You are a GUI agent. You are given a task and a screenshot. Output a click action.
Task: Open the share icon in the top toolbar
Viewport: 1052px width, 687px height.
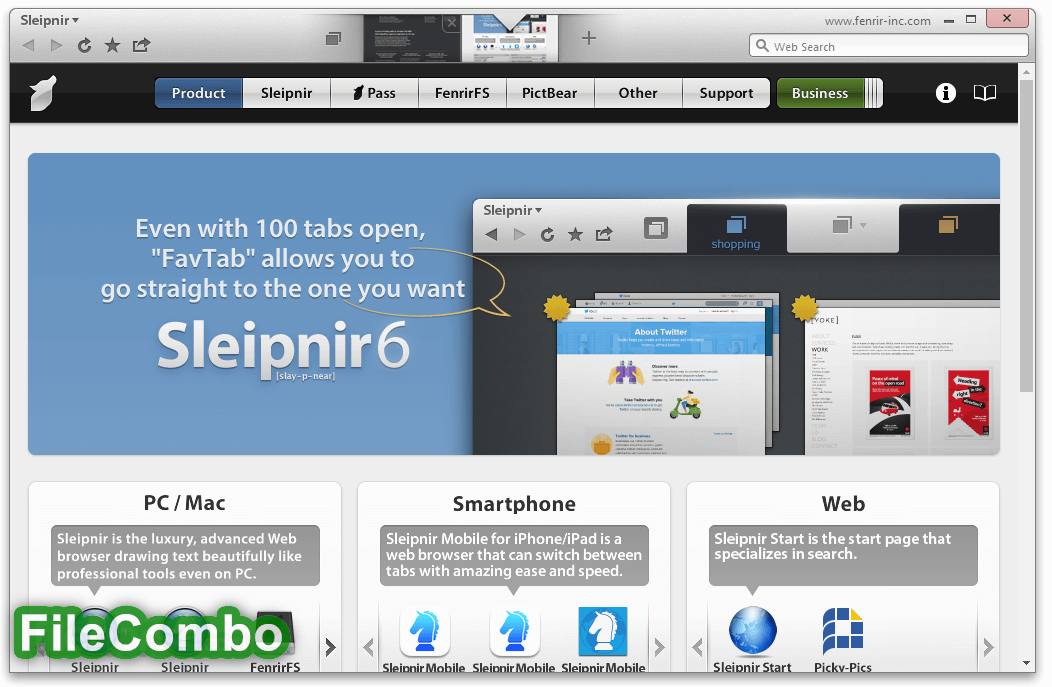pyautogui.click(x=141, y=45)
